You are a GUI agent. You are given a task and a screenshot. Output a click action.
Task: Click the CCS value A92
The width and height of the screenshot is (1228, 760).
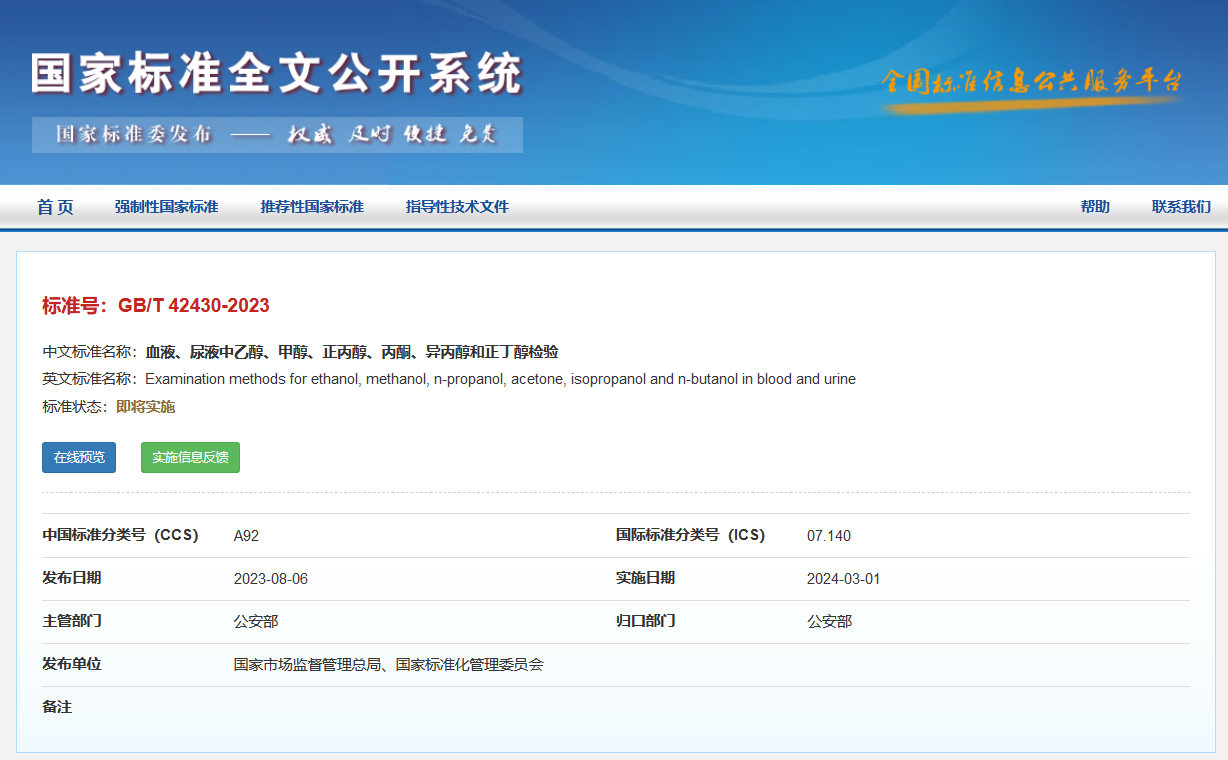[246, 536]
